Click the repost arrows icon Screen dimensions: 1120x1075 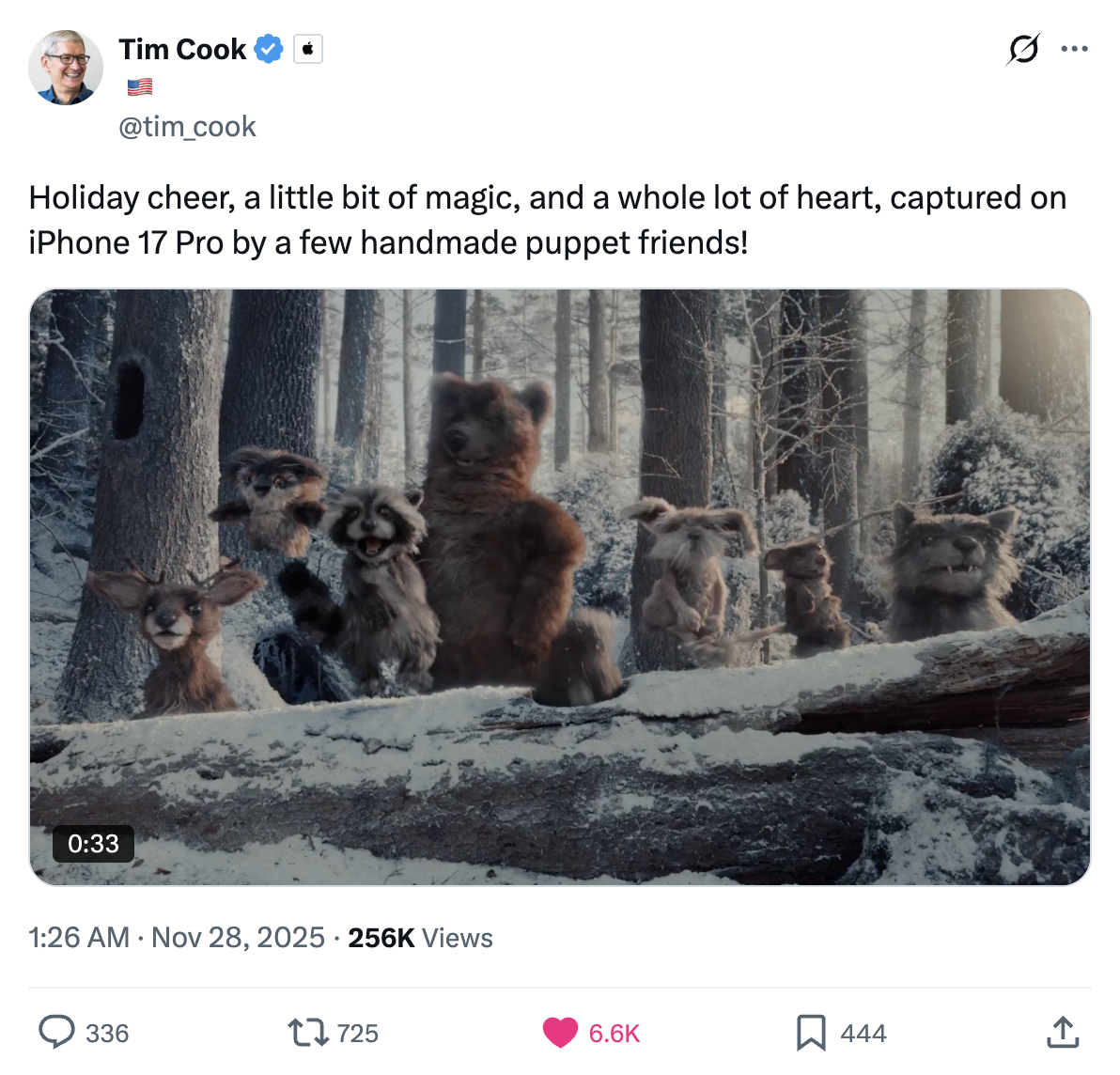[x=307, y=1033]
